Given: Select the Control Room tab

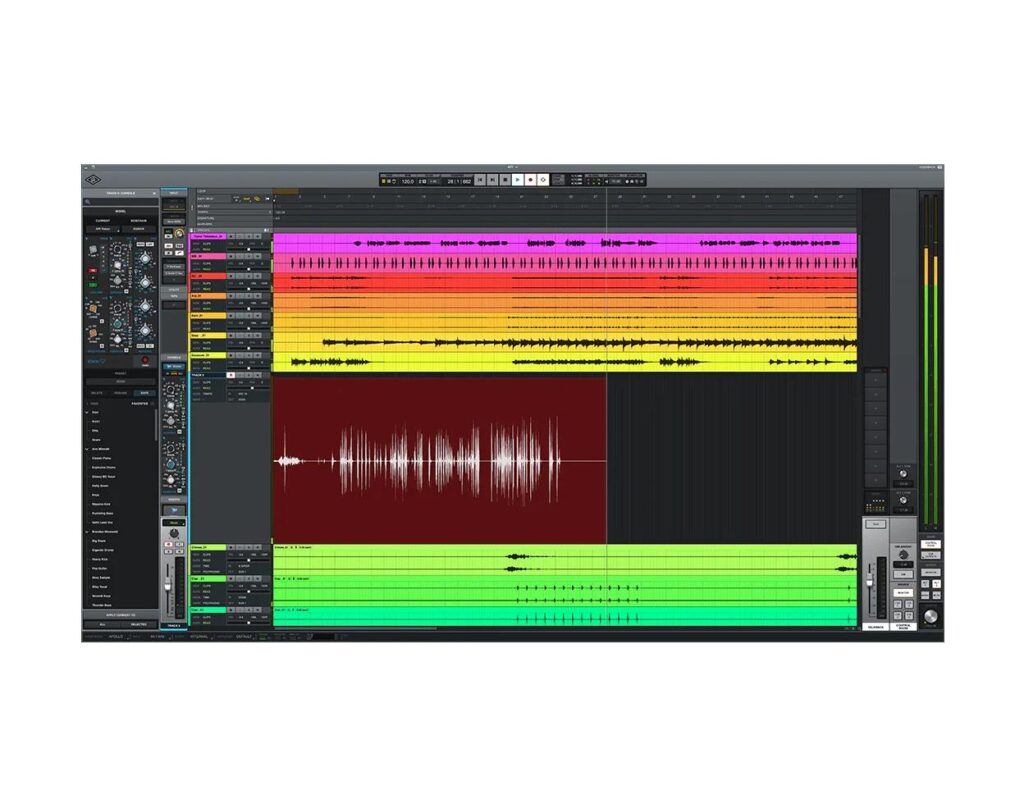Looking at the screenshot, I should click(904, 627).
